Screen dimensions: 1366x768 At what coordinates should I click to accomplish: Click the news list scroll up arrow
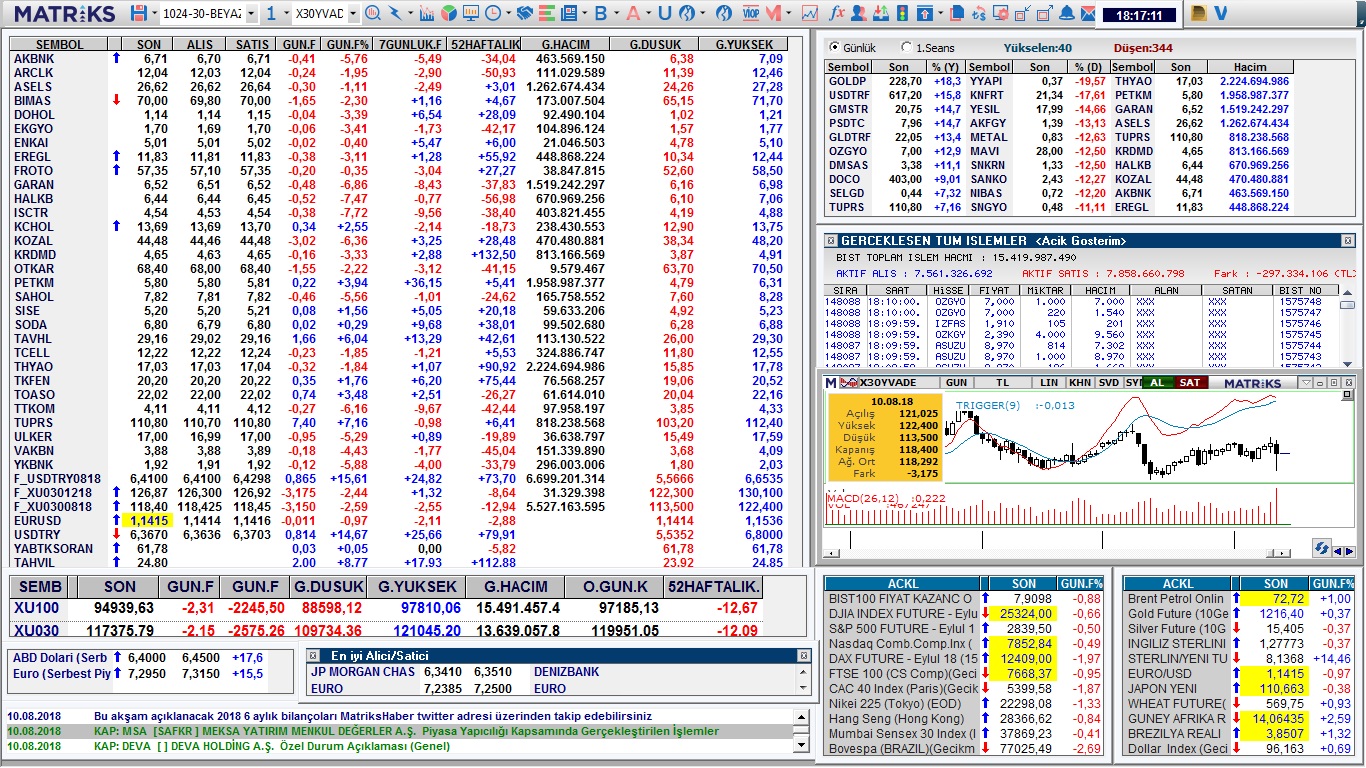[800, 717]
